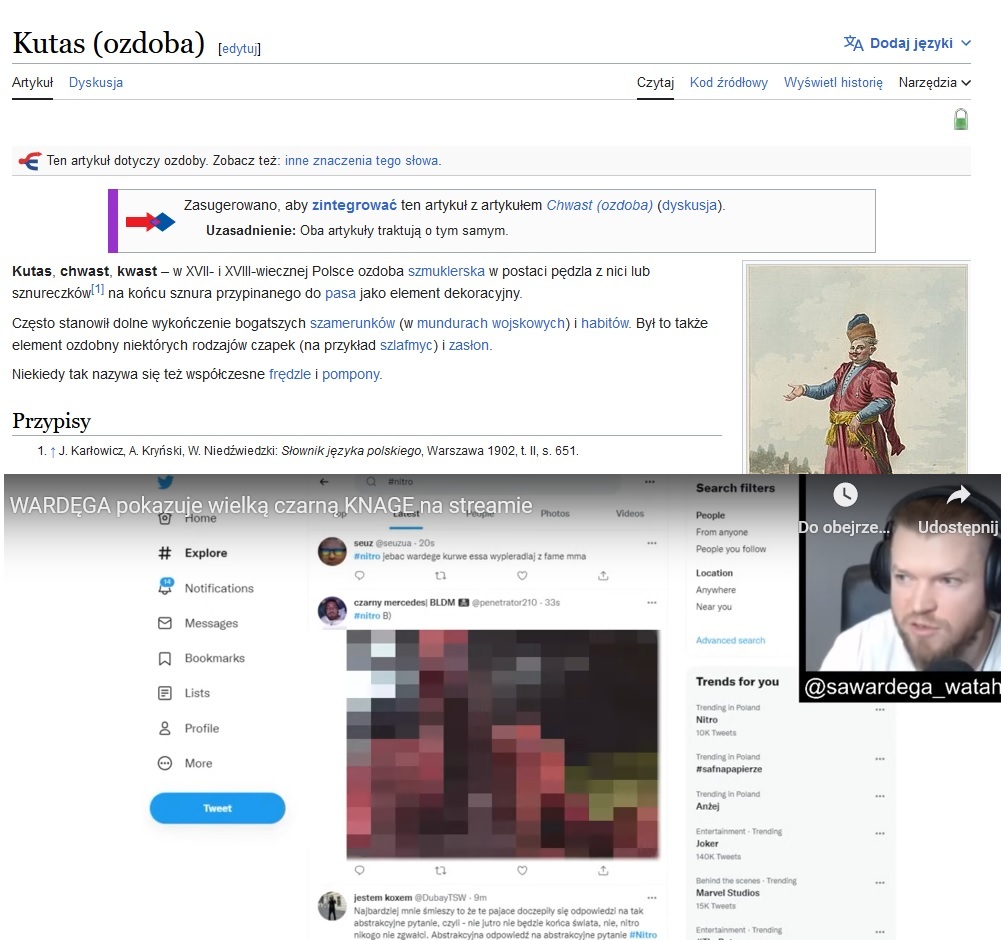Viewport: 1001px width, 940px height.
Task: Click the back arrow beside the search box
Action: pyautogui.click(x=324, y=481)
